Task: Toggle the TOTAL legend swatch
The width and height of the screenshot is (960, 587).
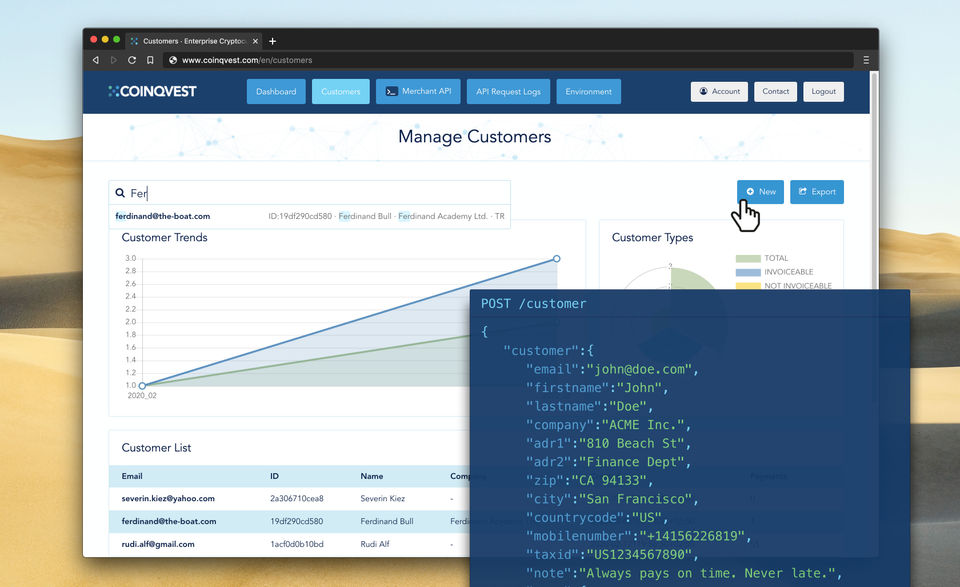Action: click(x=748, y=258)
